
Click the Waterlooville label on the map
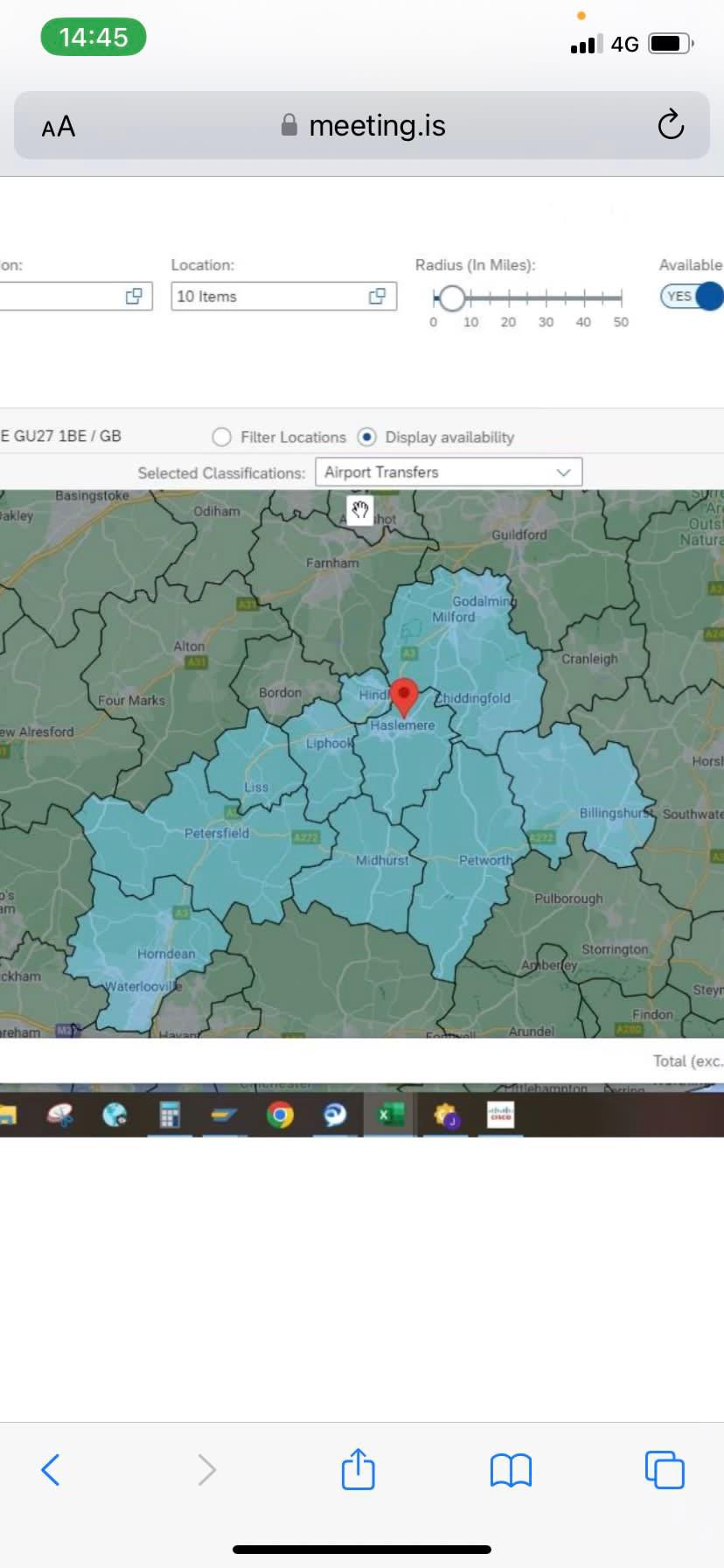(143, 986)
